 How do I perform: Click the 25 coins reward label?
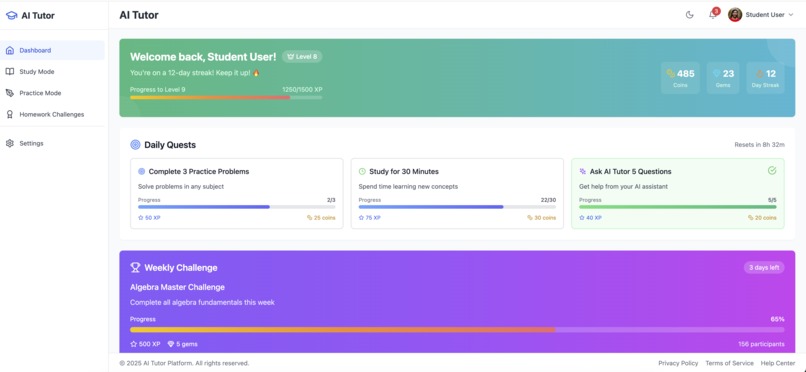[x=321, y=218]
